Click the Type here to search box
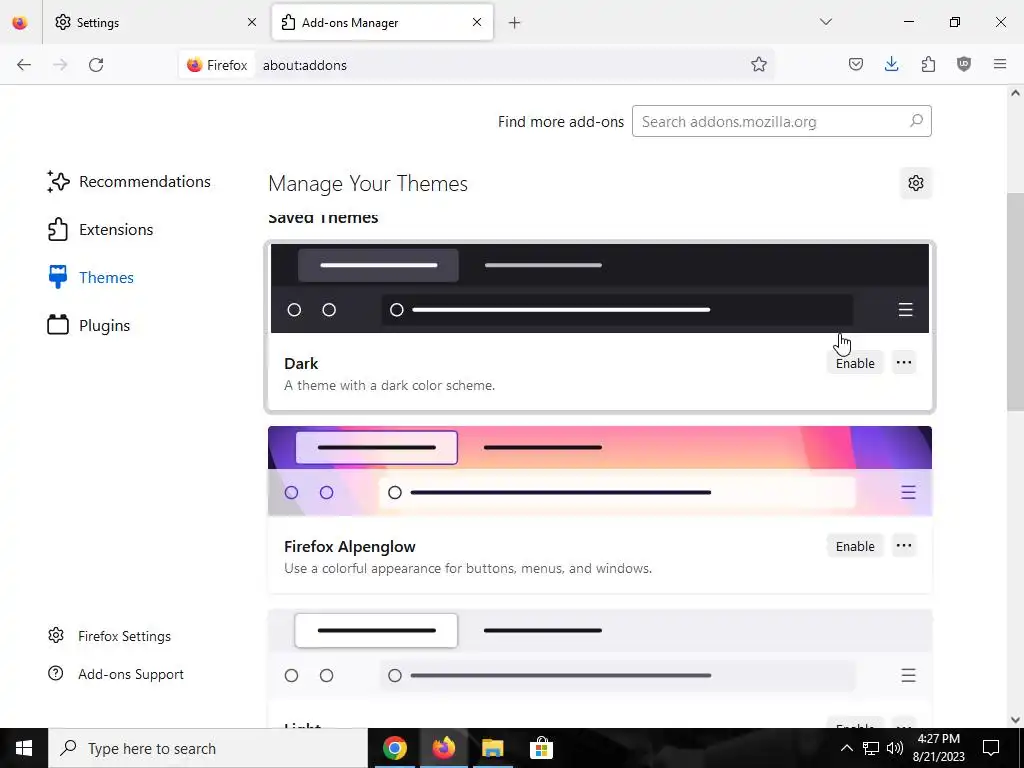 [x=208, y=748]
